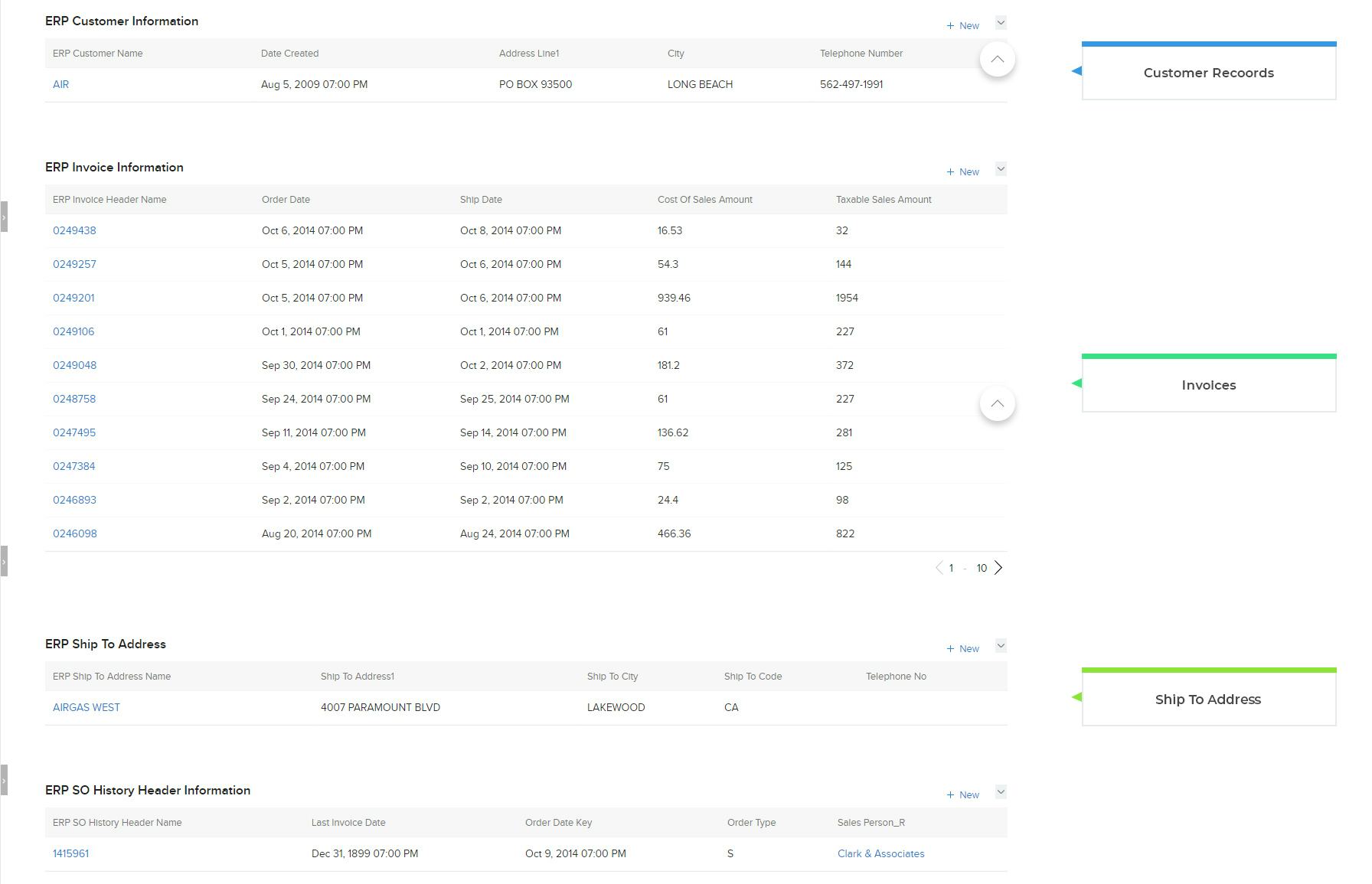
Task: Click the plus icon beside New in ERP Customer Information
Action: click(x=949, y=25)
